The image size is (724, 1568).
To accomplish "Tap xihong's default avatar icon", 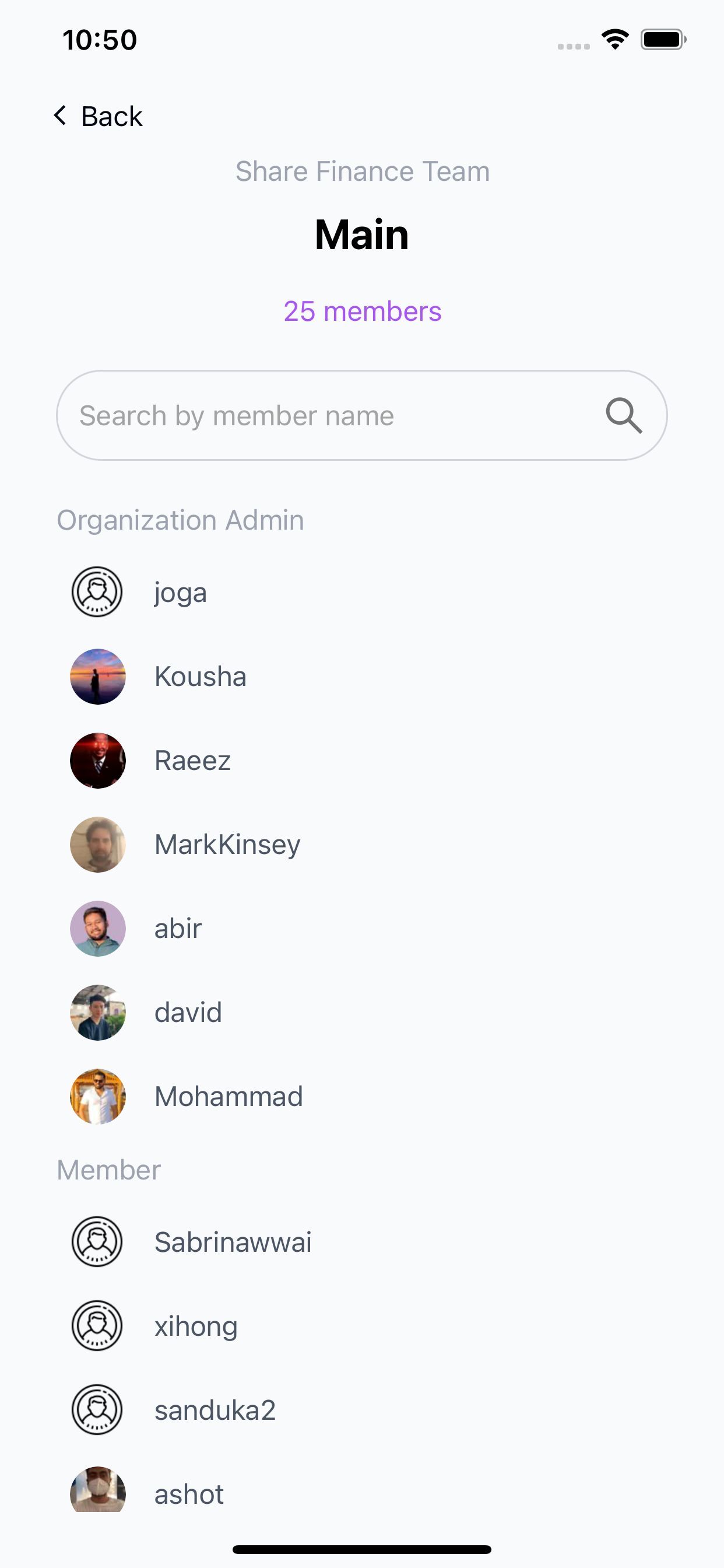I will point(97,1326).
